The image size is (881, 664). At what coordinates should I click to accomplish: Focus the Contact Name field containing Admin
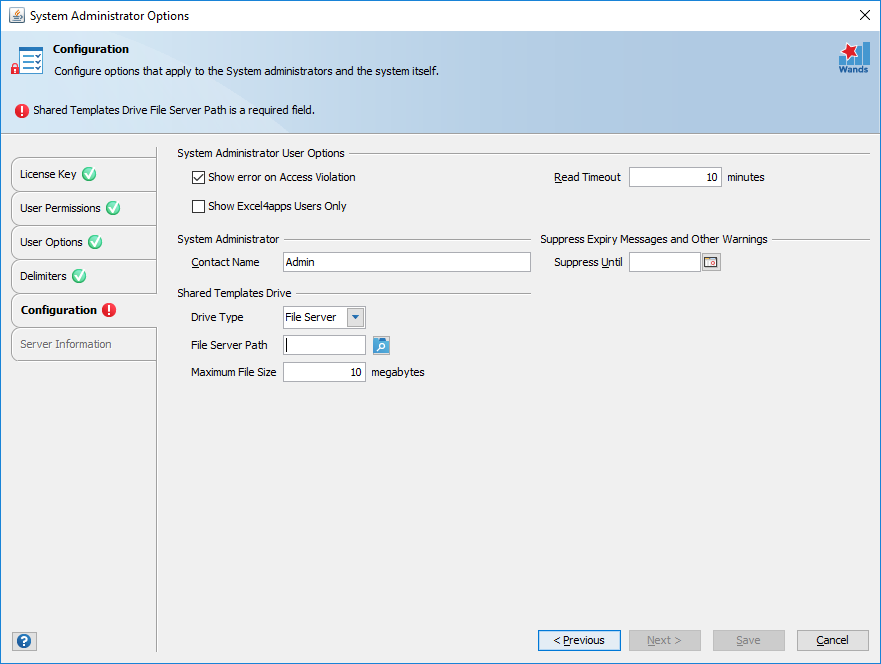[x=407, y=262]
